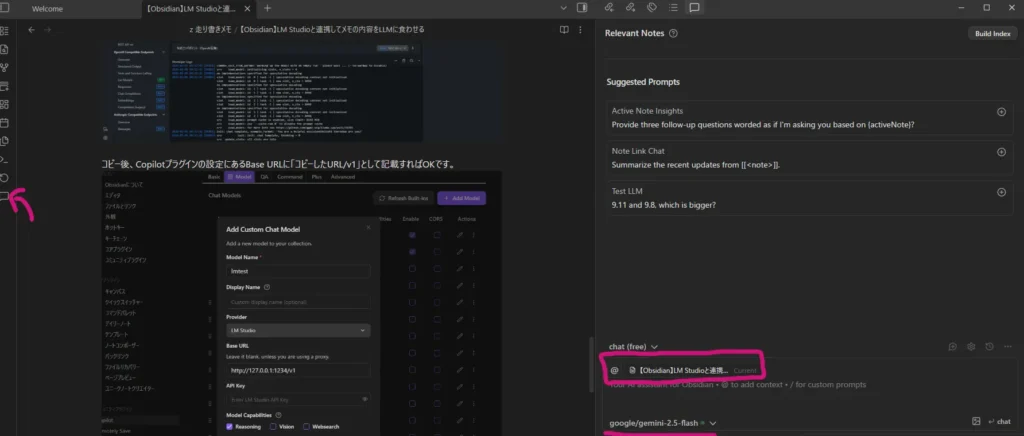Show the outline list icon in right sidebar
The height and width of the screenshot is (436, 1024).
click(x=673, y=8)
